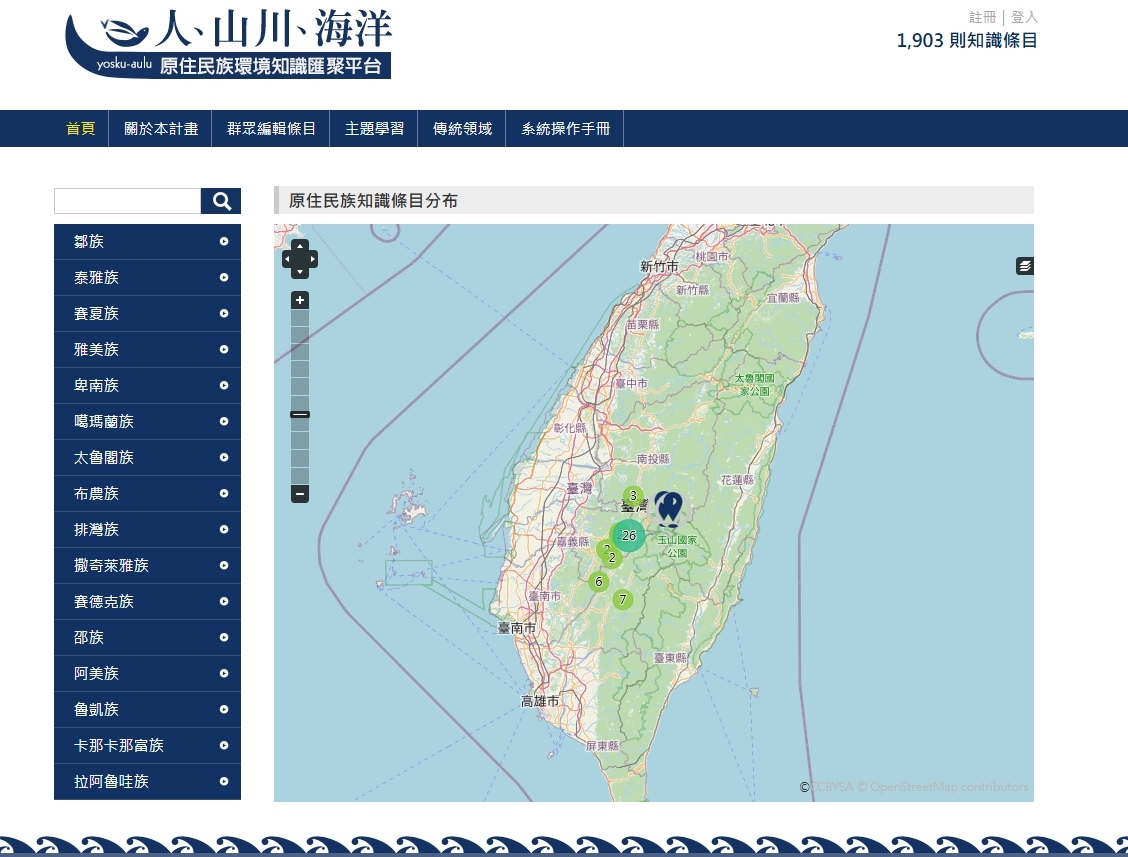
Task: Pan the map right with arrow
Action: point(313,259)
